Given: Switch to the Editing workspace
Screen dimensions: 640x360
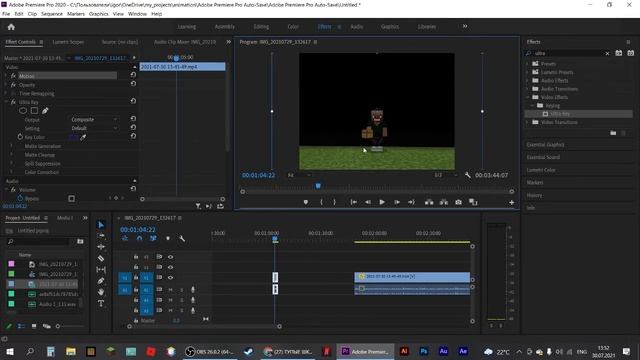Looking at the screenshot, I should coord(261,27).
